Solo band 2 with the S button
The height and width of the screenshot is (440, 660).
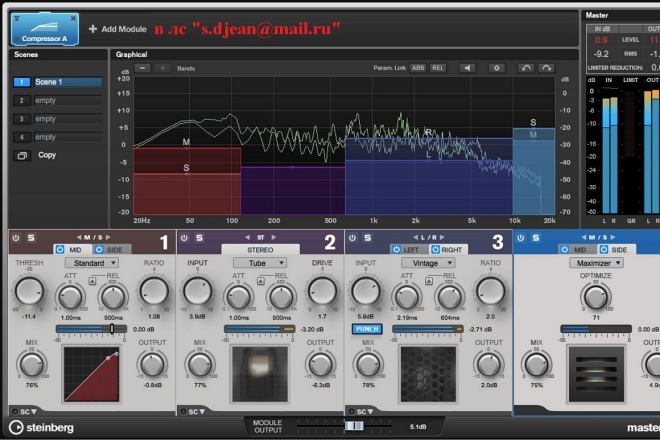click(199, 238)
